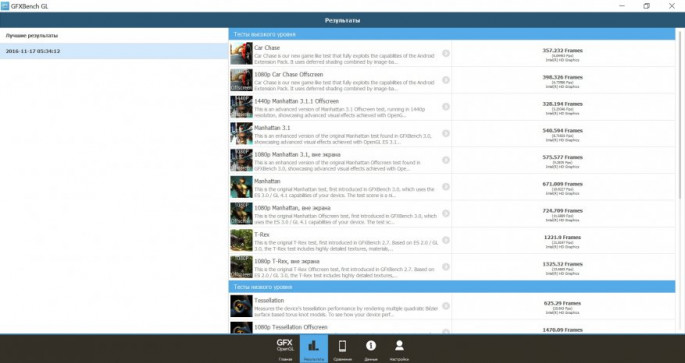Expand details arrow for Tessellation test
685x363 pixels.
pyautogui.click(x=446, y=306)
